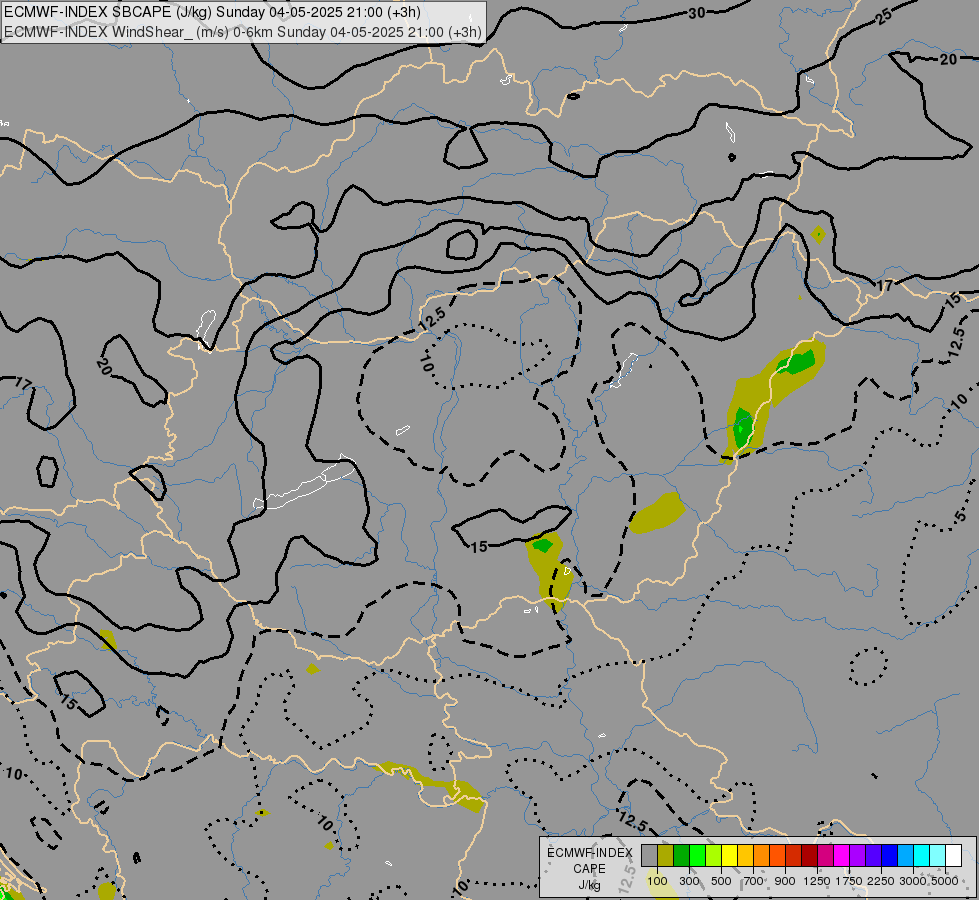The height and width of the screenshot is (900, 979).
Task: Click the green CAPE core touching the 15 contour label
Action: [542, 545]
